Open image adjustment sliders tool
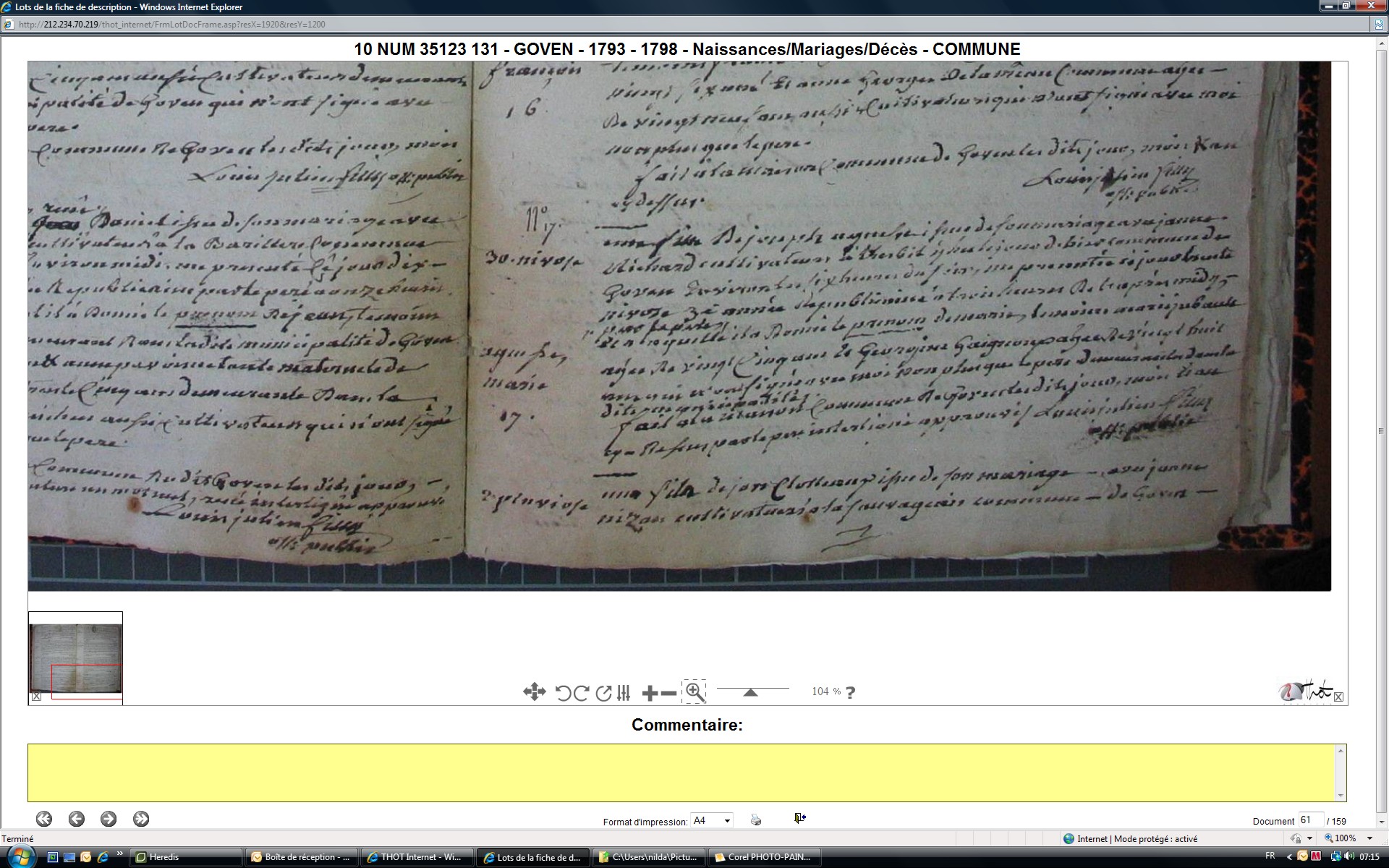This screenshot has height=868, width=1389. (624, 693)
